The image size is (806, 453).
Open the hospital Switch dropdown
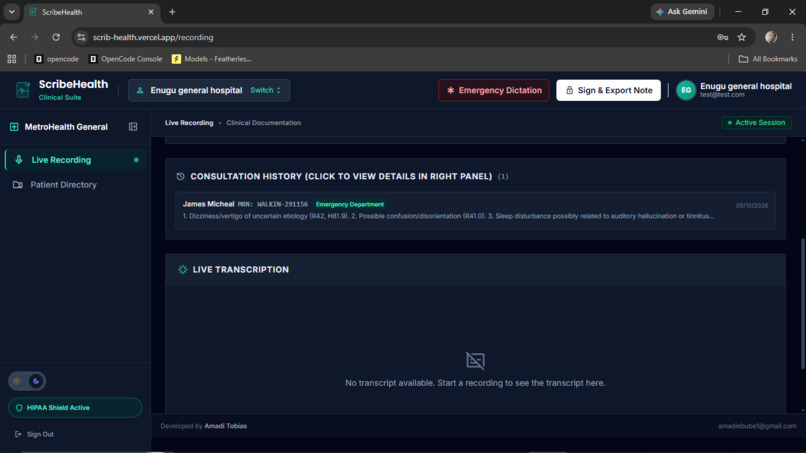pos(265,90)
